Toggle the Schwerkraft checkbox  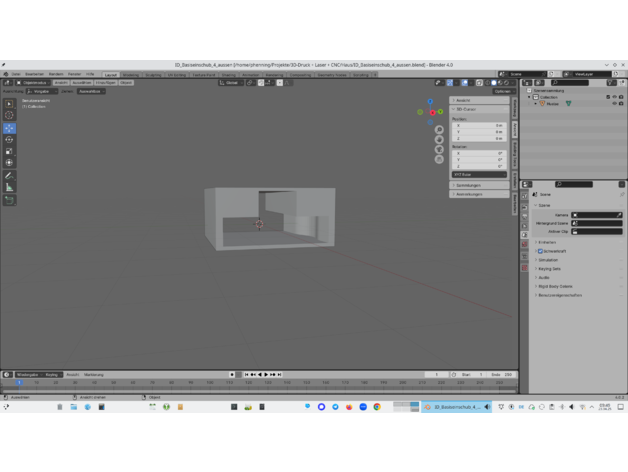click(541, 251)
